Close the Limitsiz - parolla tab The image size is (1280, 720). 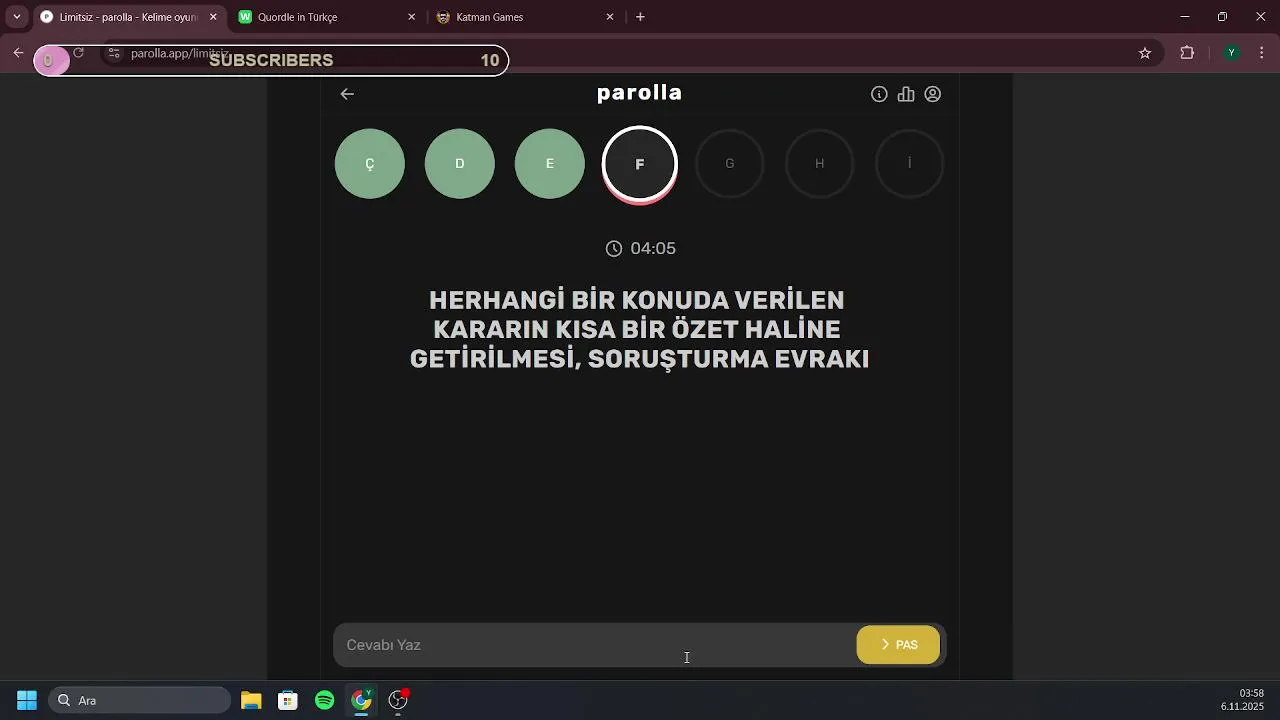pyautogui.click(x=213, y=17)
